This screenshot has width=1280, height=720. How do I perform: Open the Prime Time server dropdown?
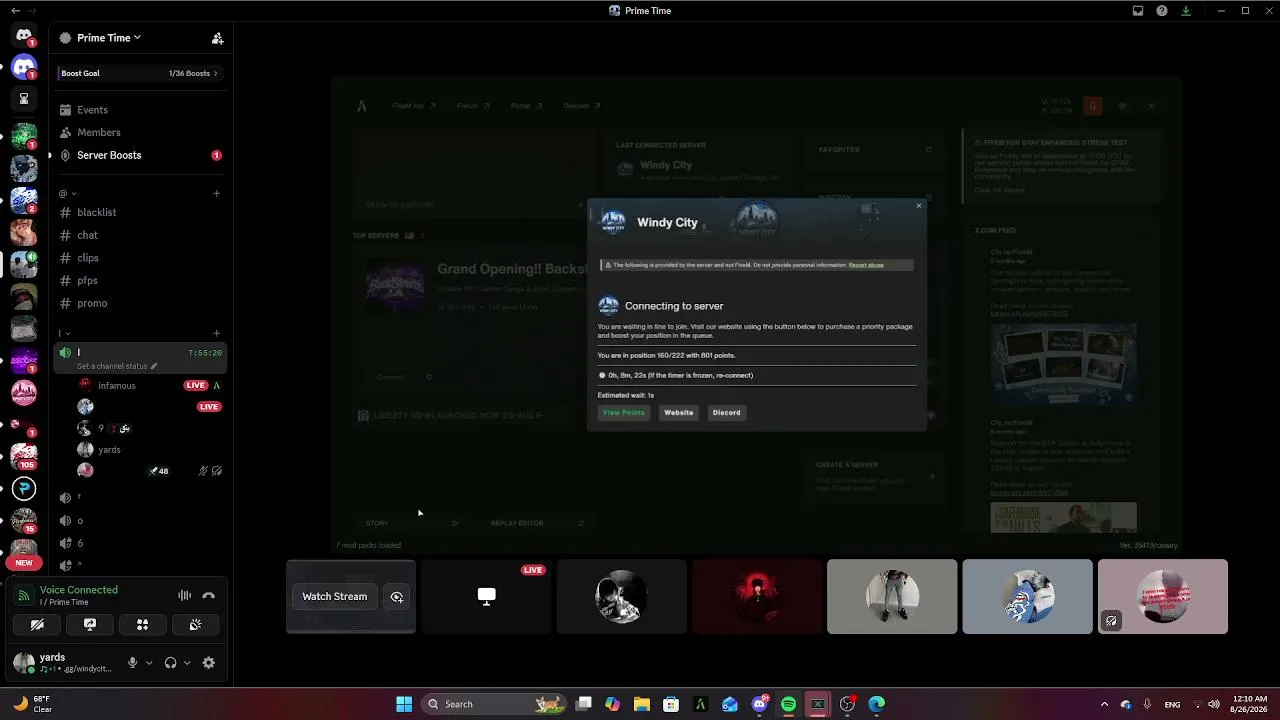point(108,38)
